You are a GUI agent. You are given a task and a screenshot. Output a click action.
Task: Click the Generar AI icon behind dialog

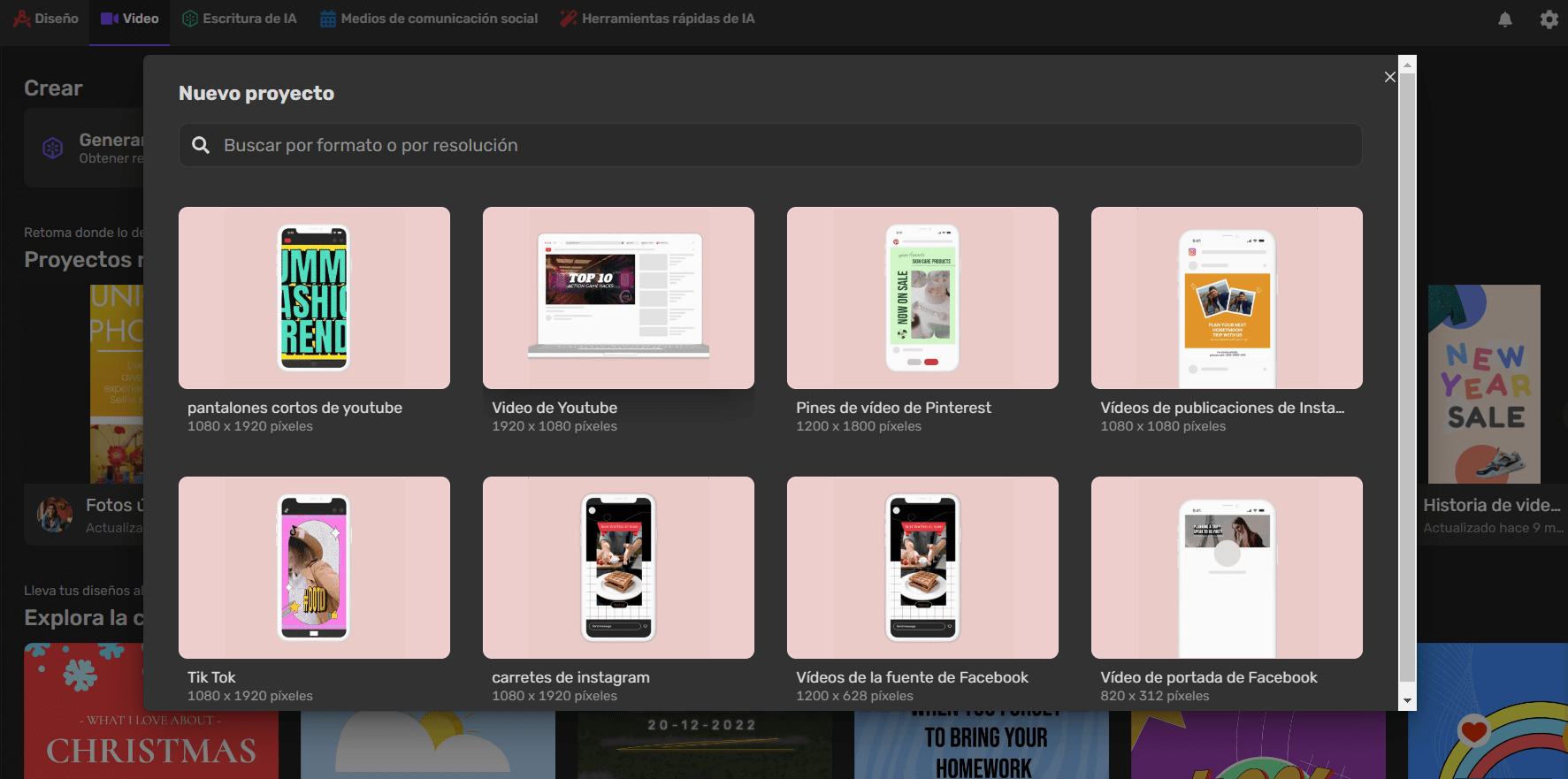[53, 148]
